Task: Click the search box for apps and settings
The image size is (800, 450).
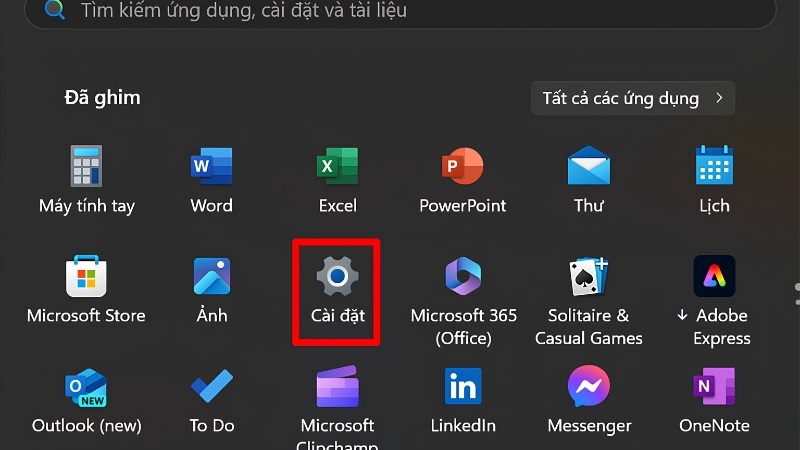Action: click(401, 11)
